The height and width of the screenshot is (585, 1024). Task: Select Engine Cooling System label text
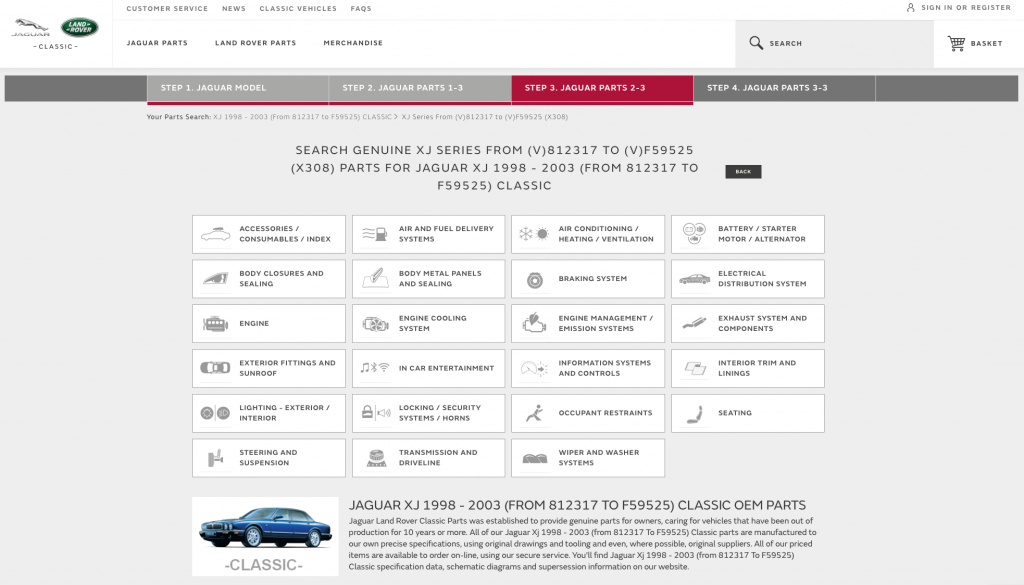click(432, 323)
